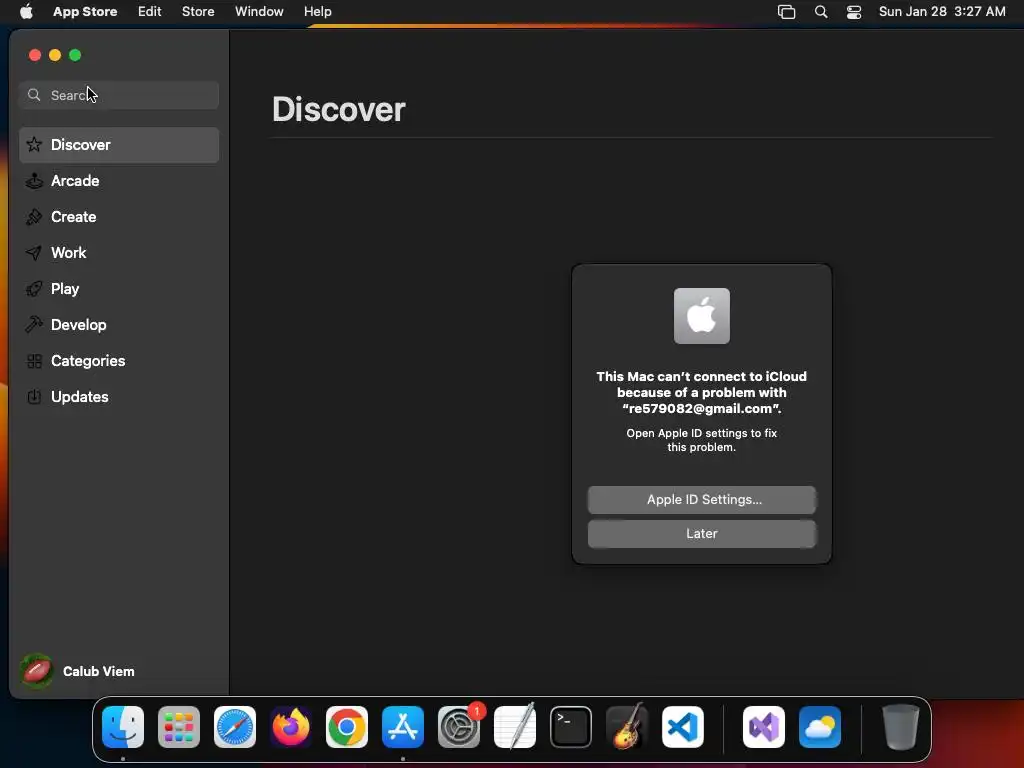Image resolution: width=1024 pixels, height=768 pixels.
Task: Click the Apple logo in the dialog
Action: [x=701, y=316]
